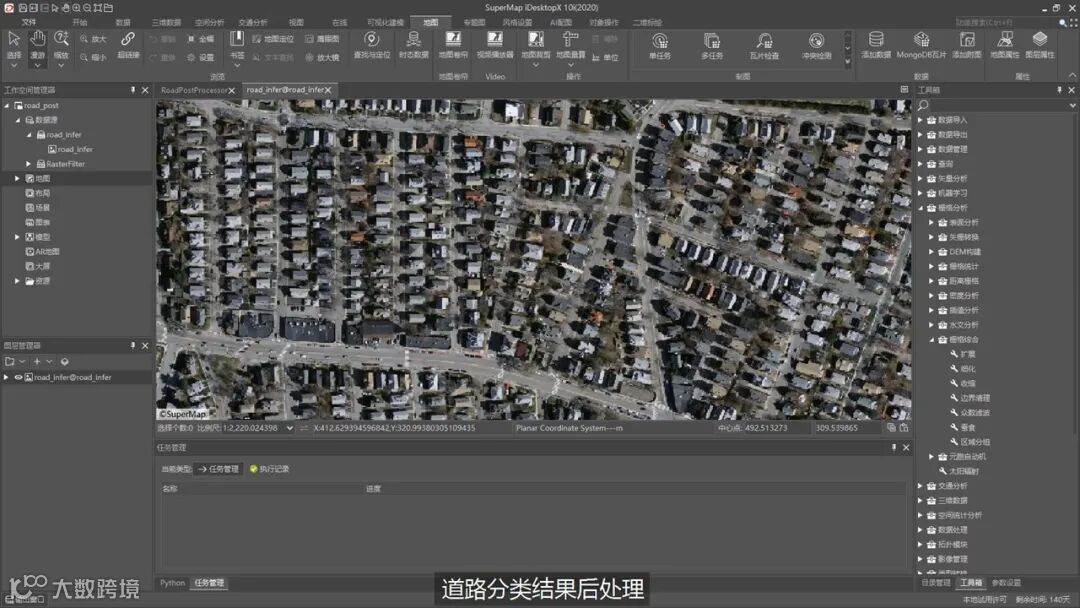Expand the 模型 (model) tree node

point(17,237)
